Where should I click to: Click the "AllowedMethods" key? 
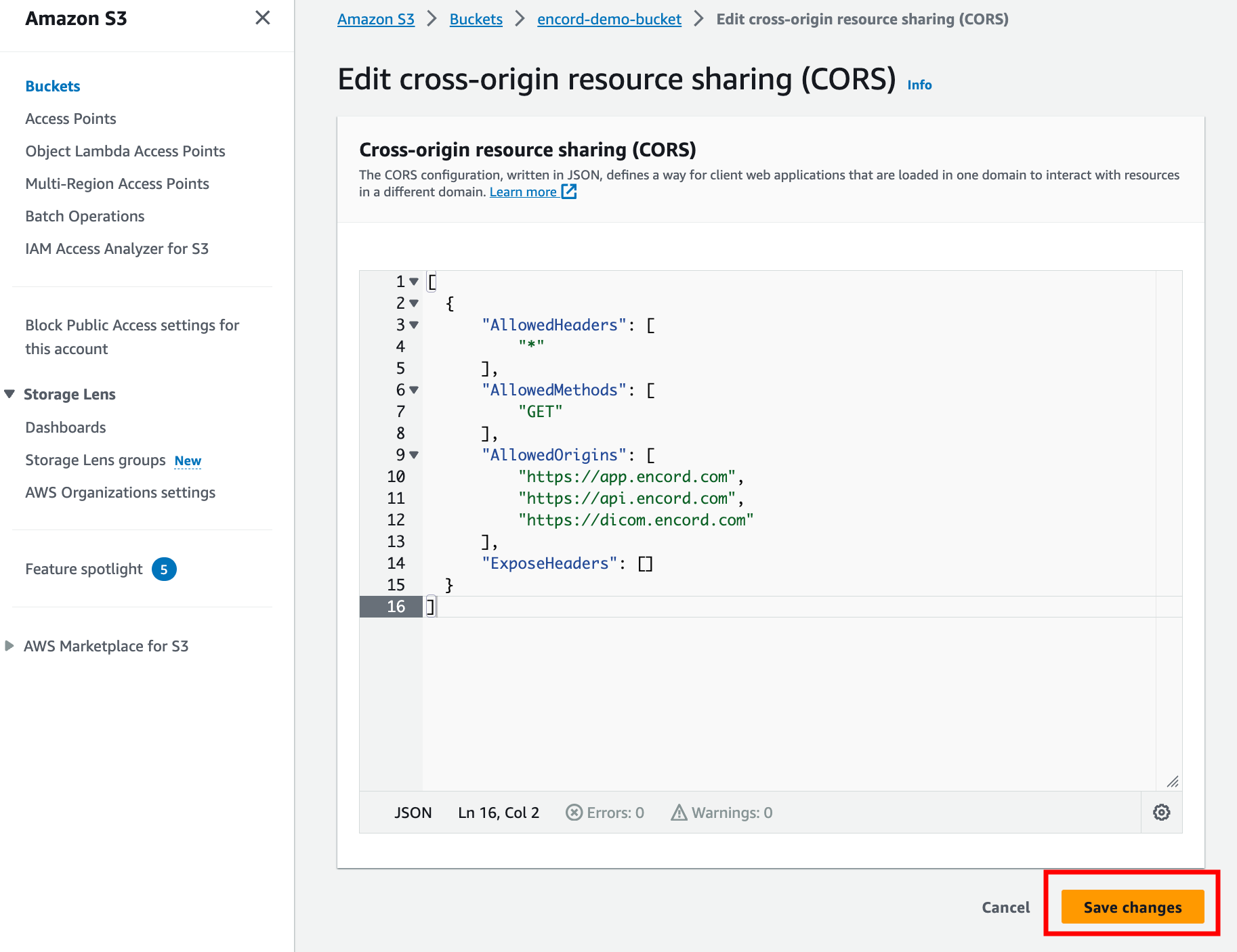[554, 390]
